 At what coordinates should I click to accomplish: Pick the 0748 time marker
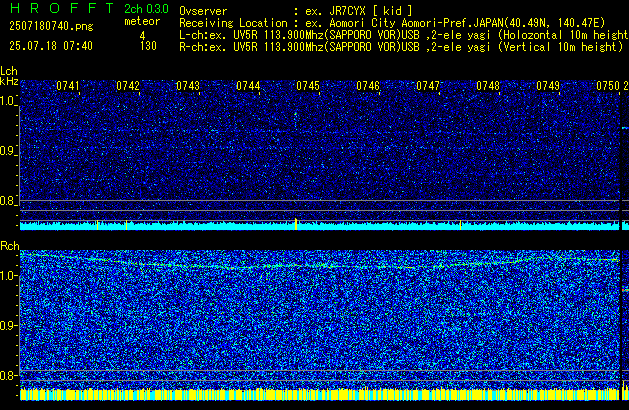pyautogui.click(x=488, y=86)
